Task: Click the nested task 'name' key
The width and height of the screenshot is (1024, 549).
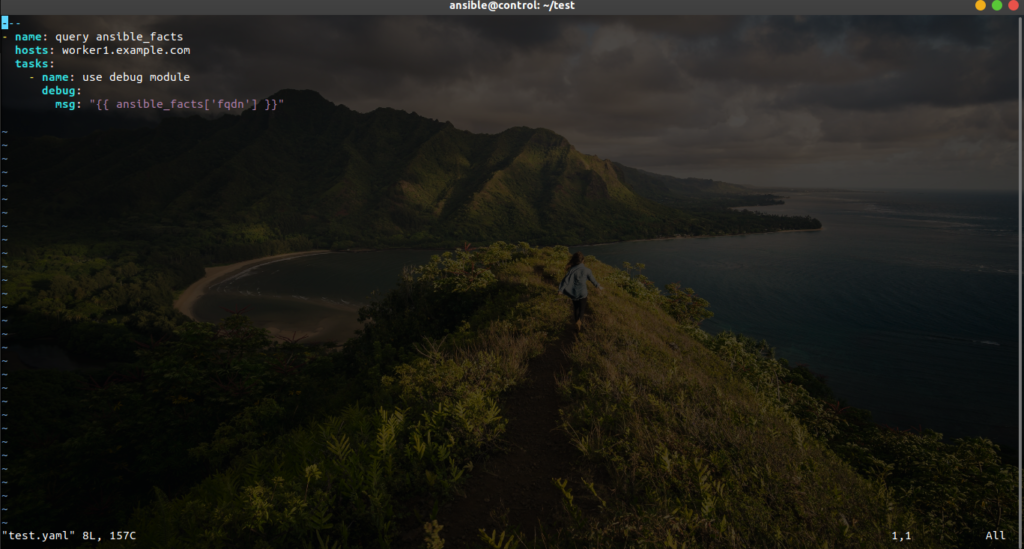Action: pyautogui.click(x=55, y=78)
